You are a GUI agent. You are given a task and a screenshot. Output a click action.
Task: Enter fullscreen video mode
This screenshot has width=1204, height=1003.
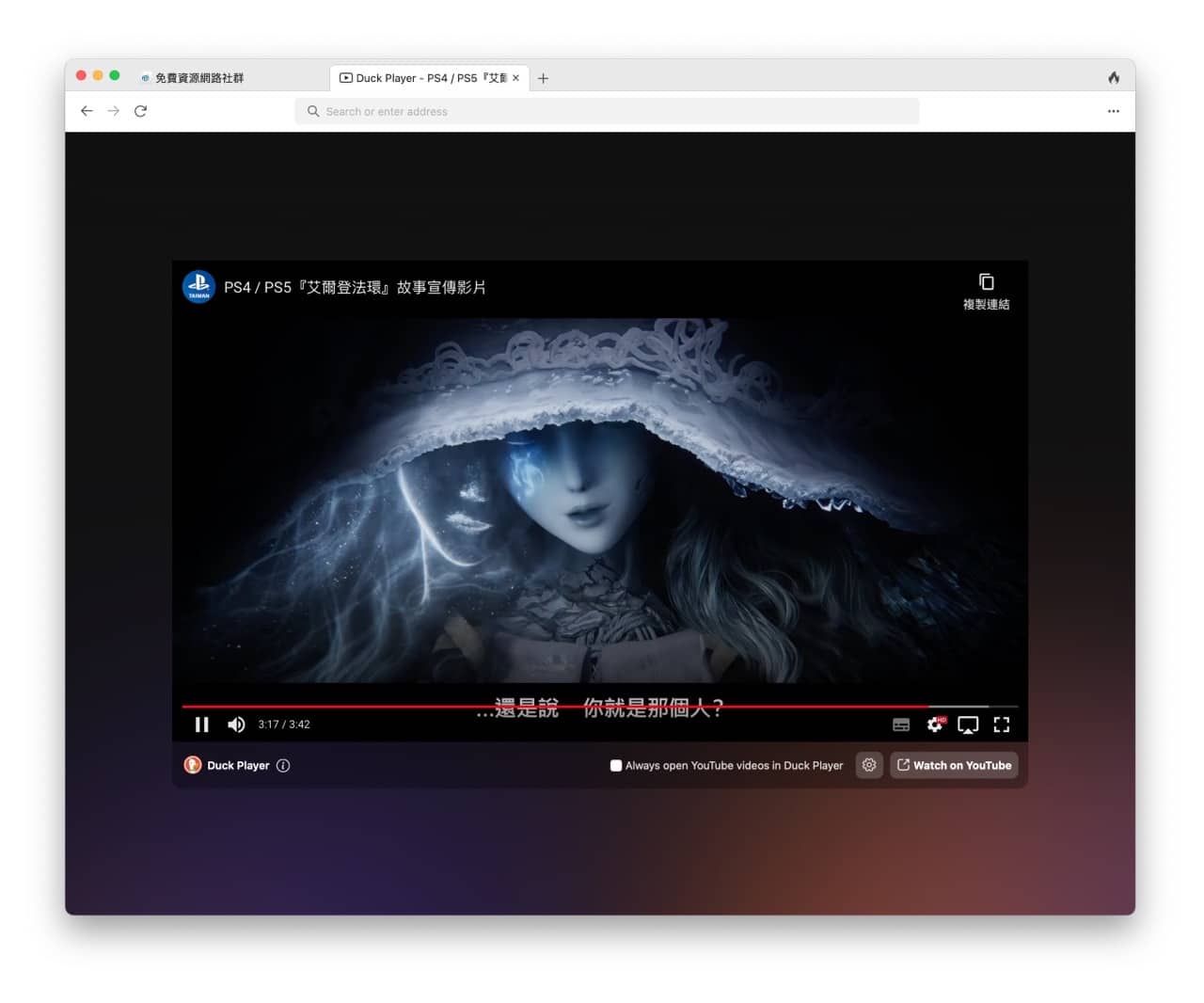pyautogui.click(x=1002, y=724)
